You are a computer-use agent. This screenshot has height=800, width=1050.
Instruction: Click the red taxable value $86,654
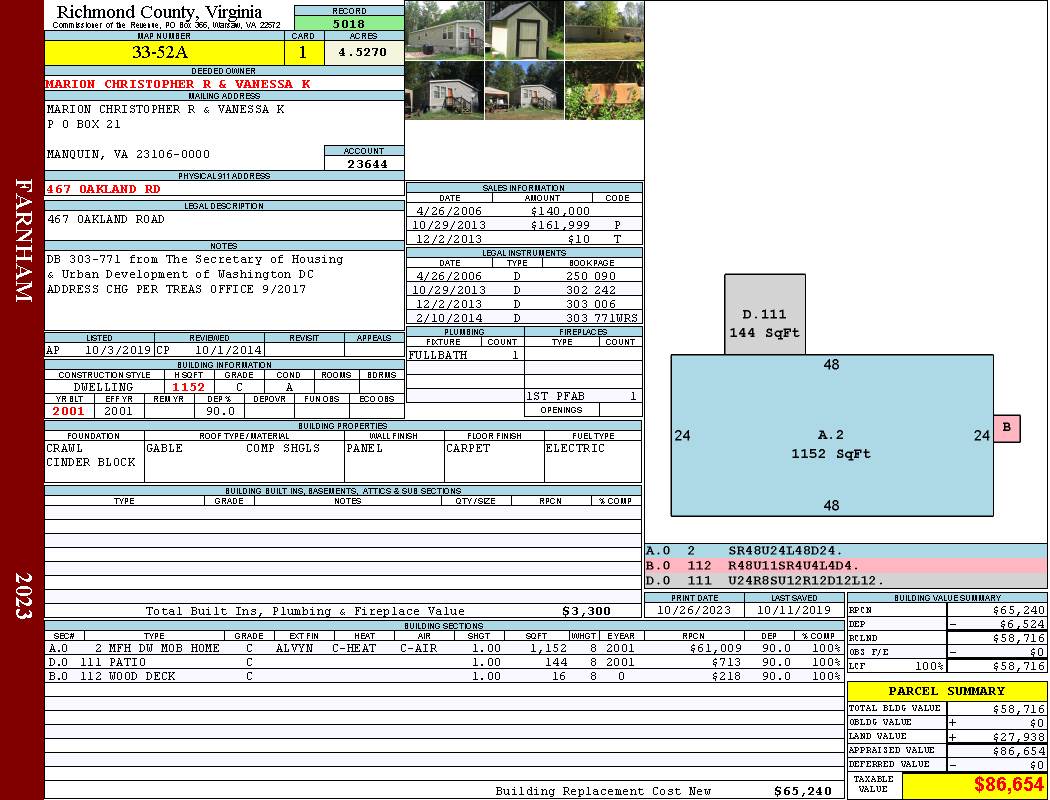pos(1008,785)
